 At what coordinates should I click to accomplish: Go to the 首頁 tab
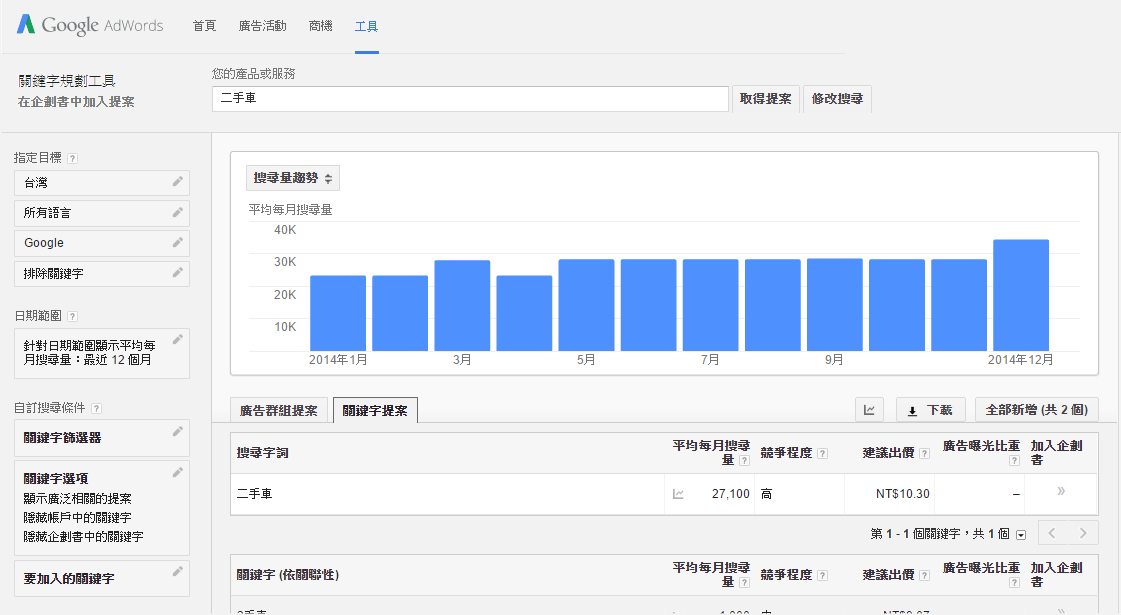204,26
